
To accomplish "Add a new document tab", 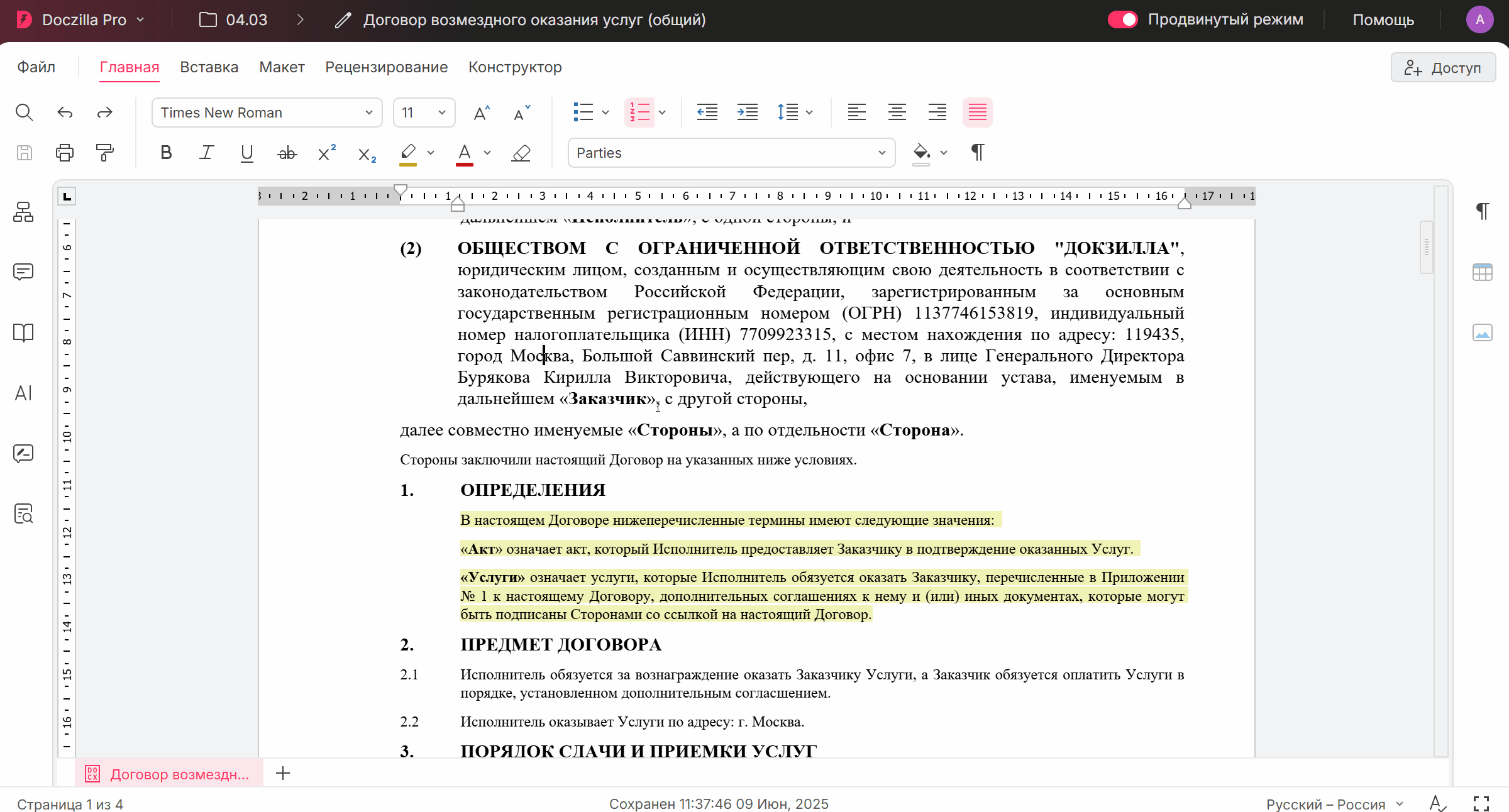I will tap(283, 773).
